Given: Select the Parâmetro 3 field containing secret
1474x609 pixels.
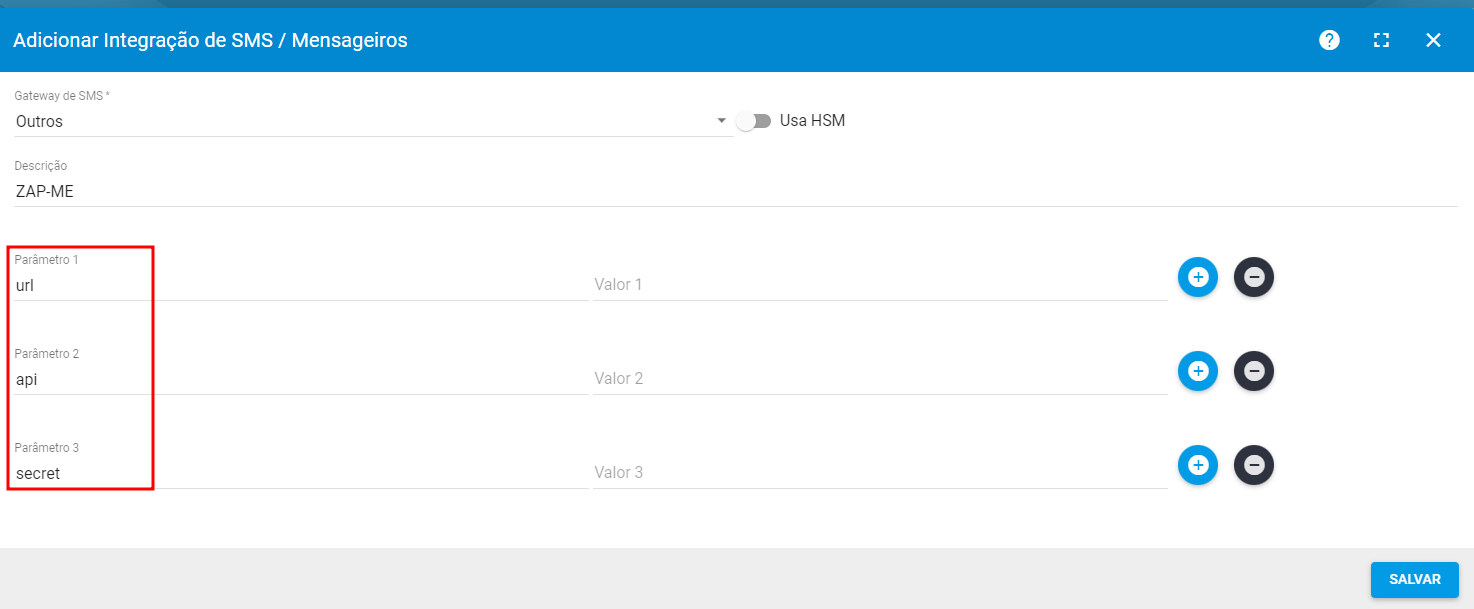Looking at the screenshot, I should coord(301,473).
